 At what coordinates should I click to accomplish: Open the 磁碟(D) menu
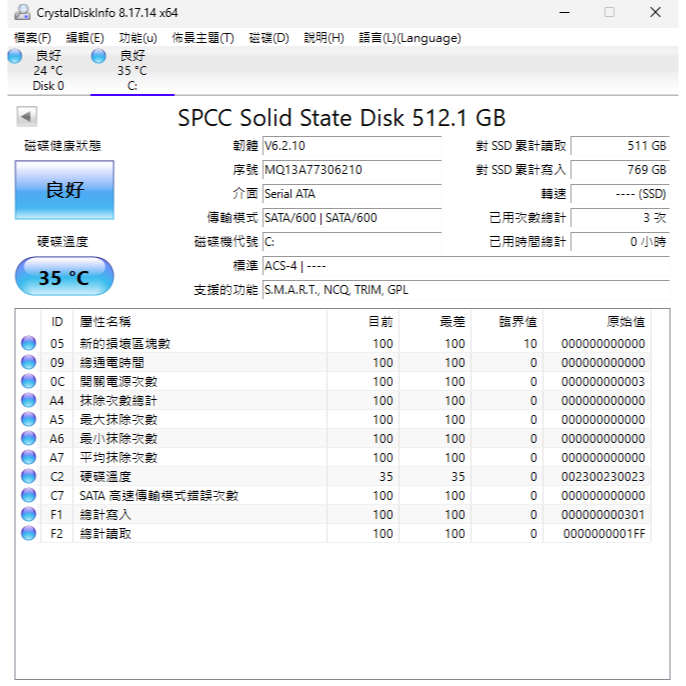click(x=269, y=38)
